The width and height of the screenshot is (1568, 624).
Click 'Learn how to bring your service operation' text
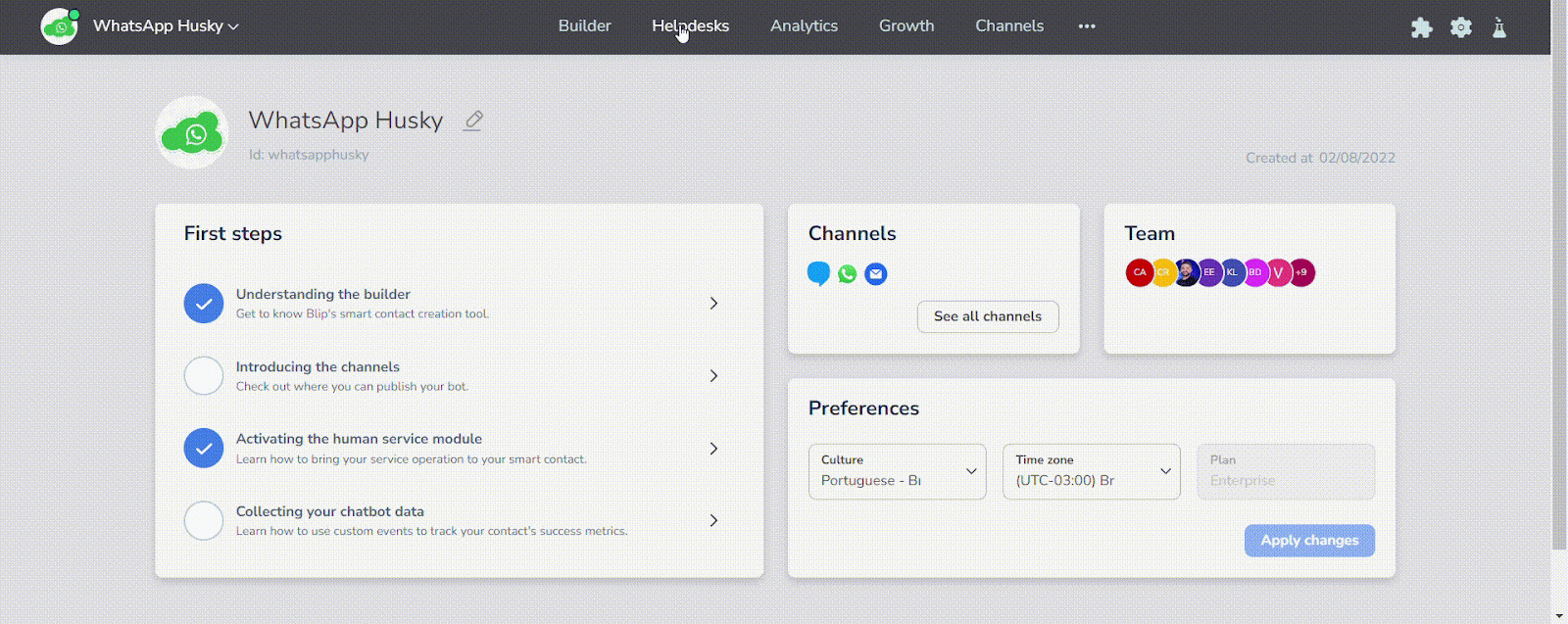coord(412,458)
